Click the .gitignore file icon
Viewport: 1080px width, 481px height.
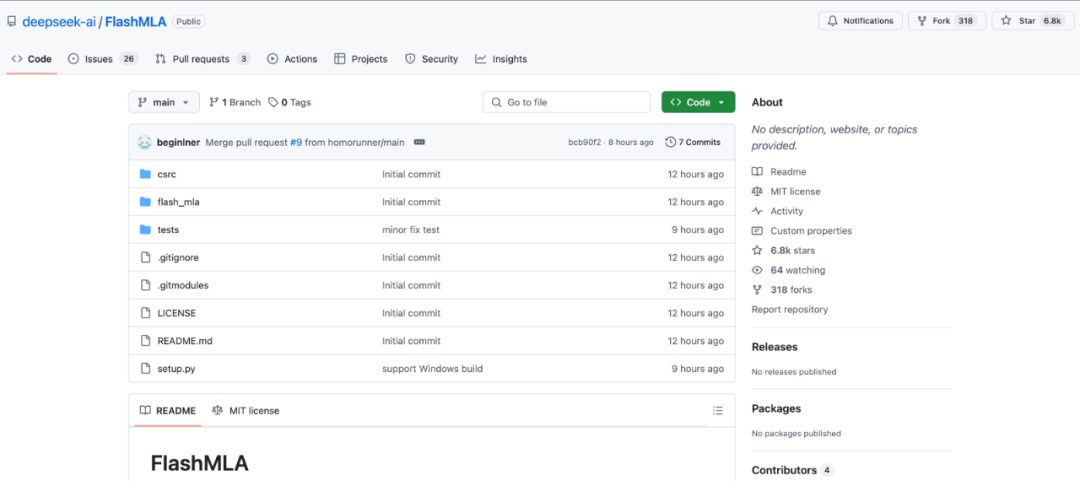click(145, 257)
